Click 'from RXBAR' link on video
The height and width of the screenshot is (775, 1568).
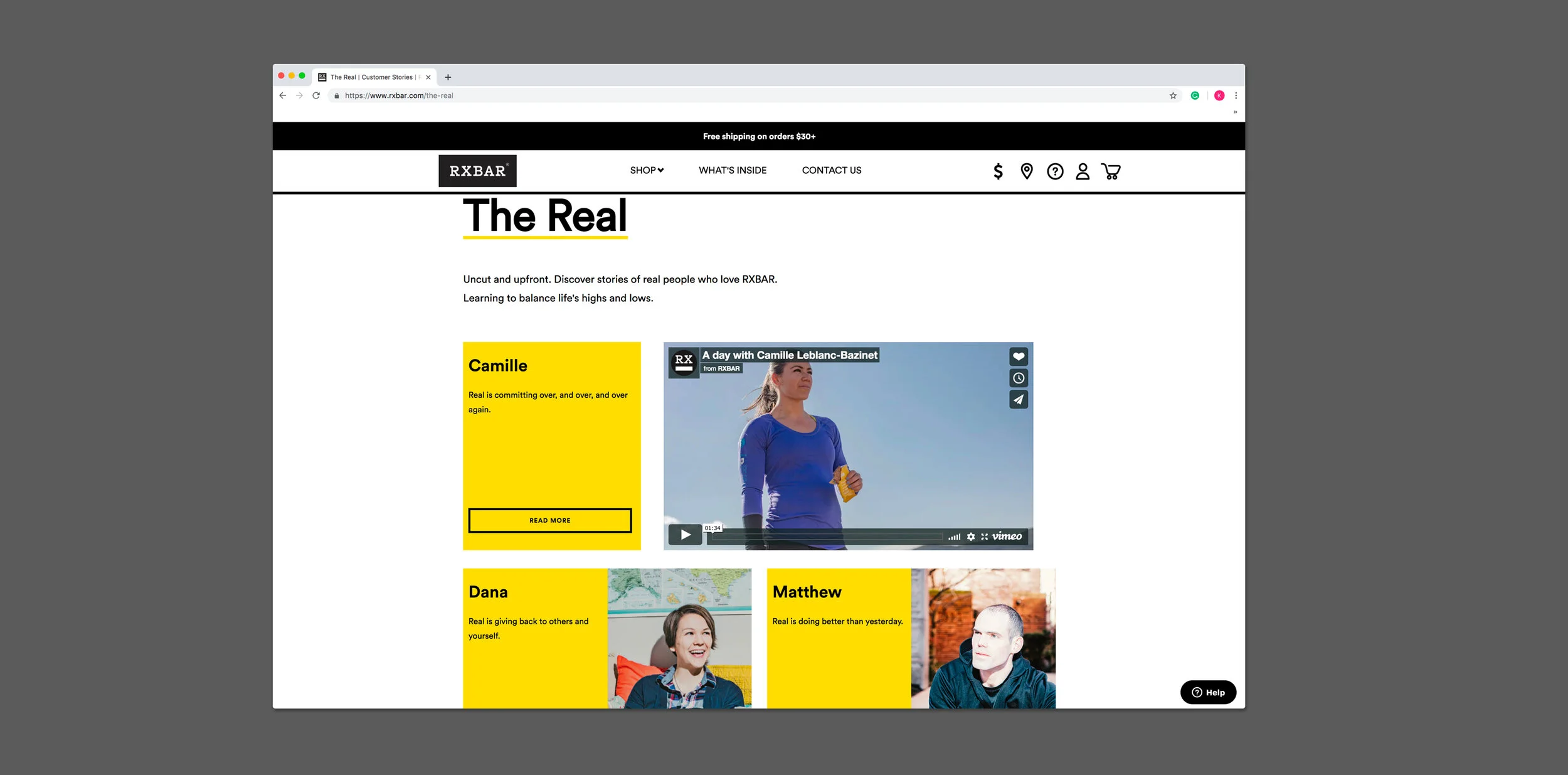click(x=721, y=368)
